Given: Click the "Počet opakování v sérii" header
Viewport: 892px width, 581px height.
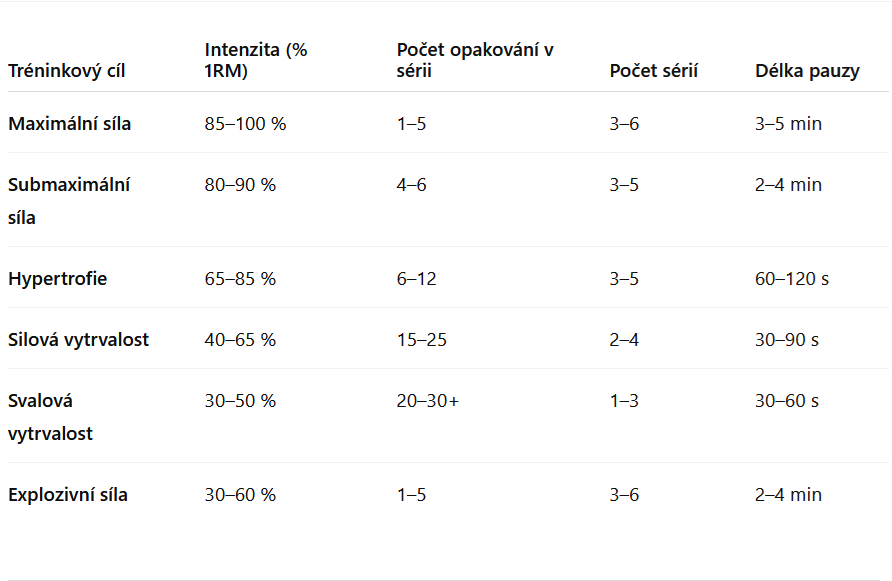Looking at the screenshot, I should click(475, 60).
